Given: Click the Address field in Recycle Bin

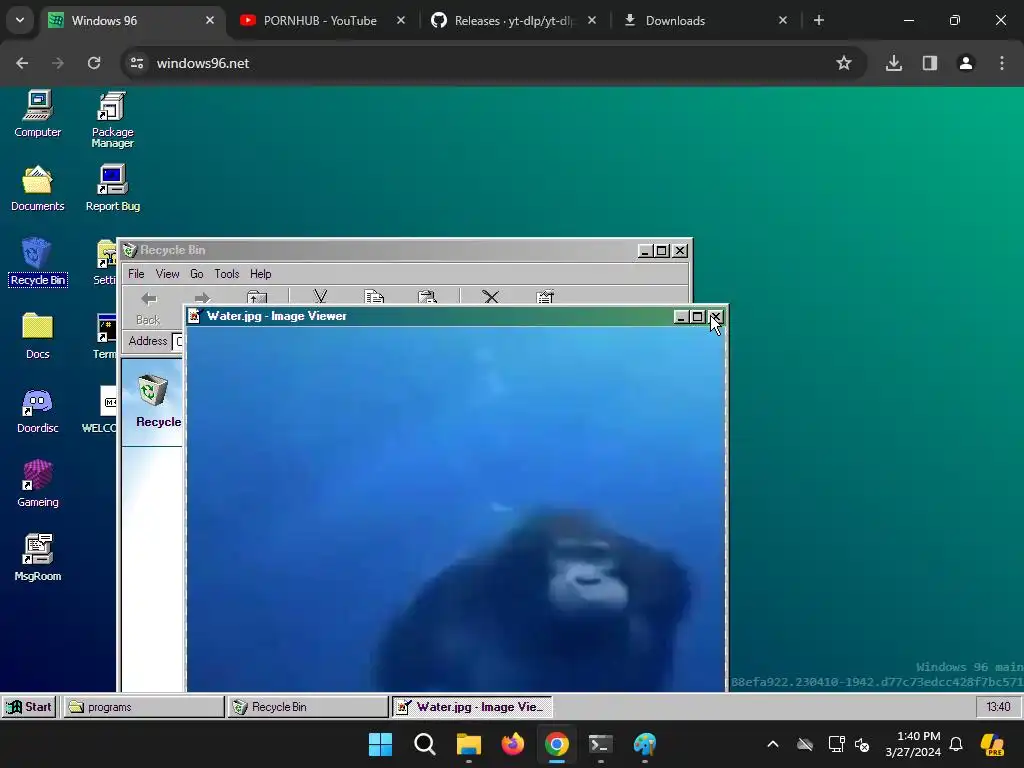Looking at the screenshot, I should tap(176, 341).
